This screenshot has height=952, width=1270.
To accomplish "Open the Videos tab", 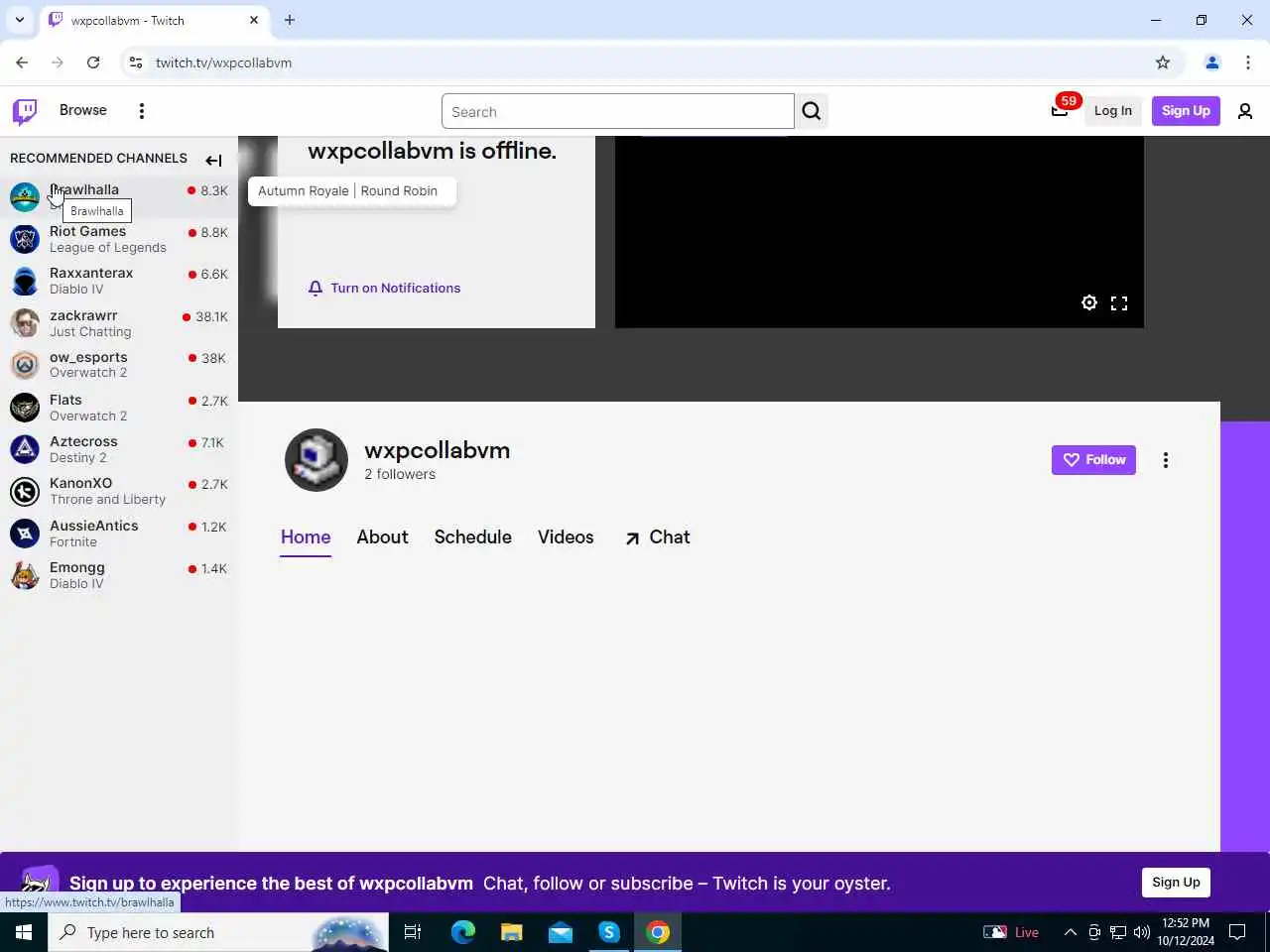I will coord(566,537).
